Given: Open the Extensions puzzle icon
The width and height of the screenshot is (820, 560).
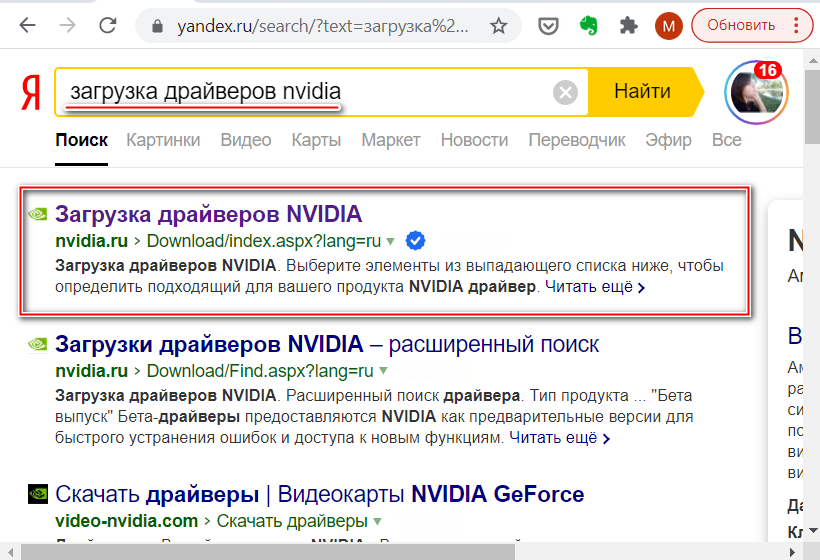Looking at the screenshot, I should tap(628, 25).
